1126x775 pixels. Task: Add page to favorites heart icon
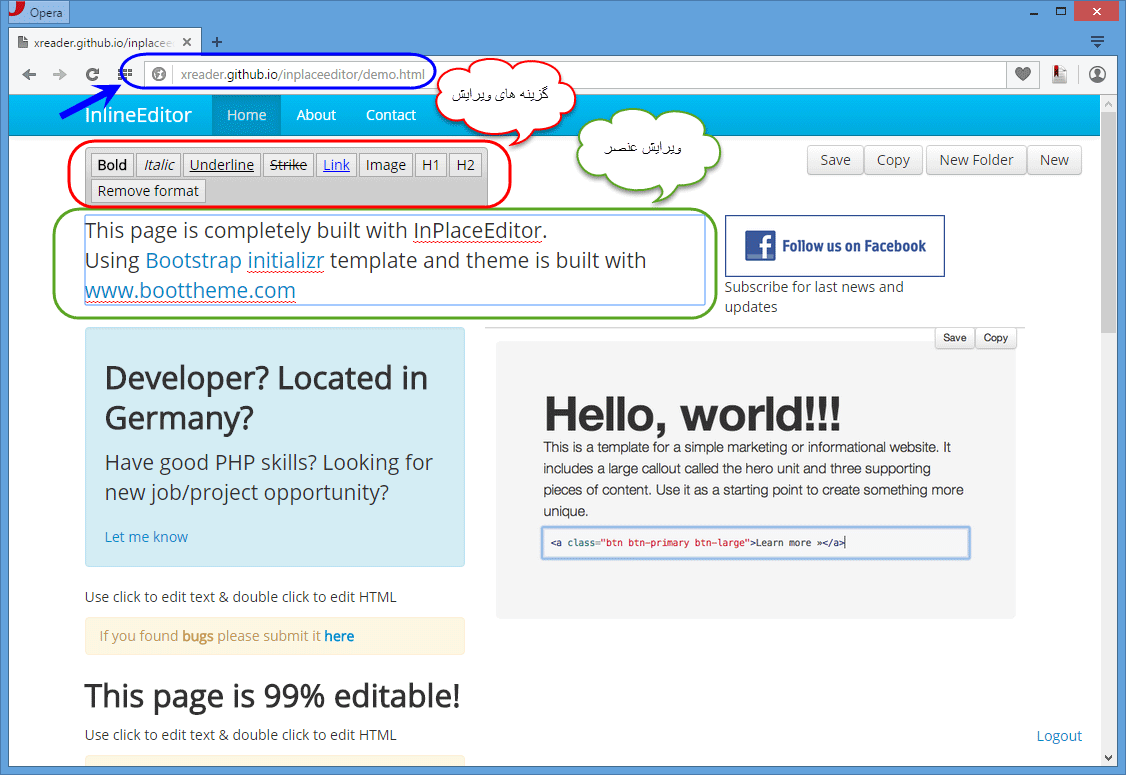1023,74
